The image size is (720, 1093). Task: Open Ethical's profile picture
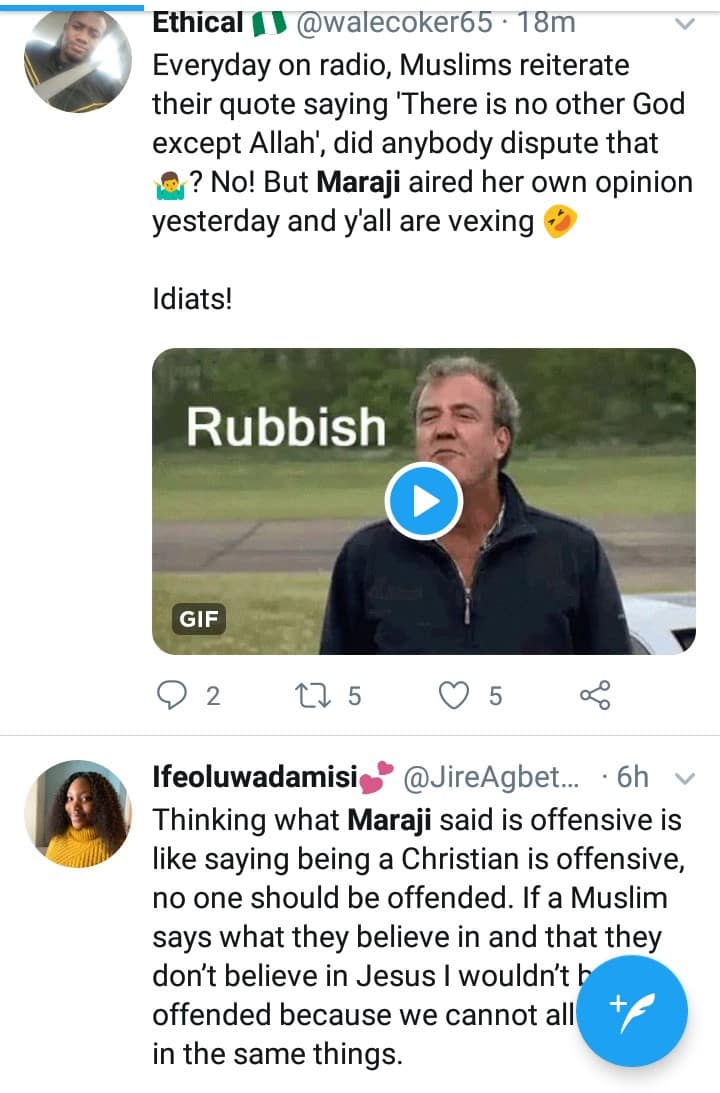(x=78, y=58)
